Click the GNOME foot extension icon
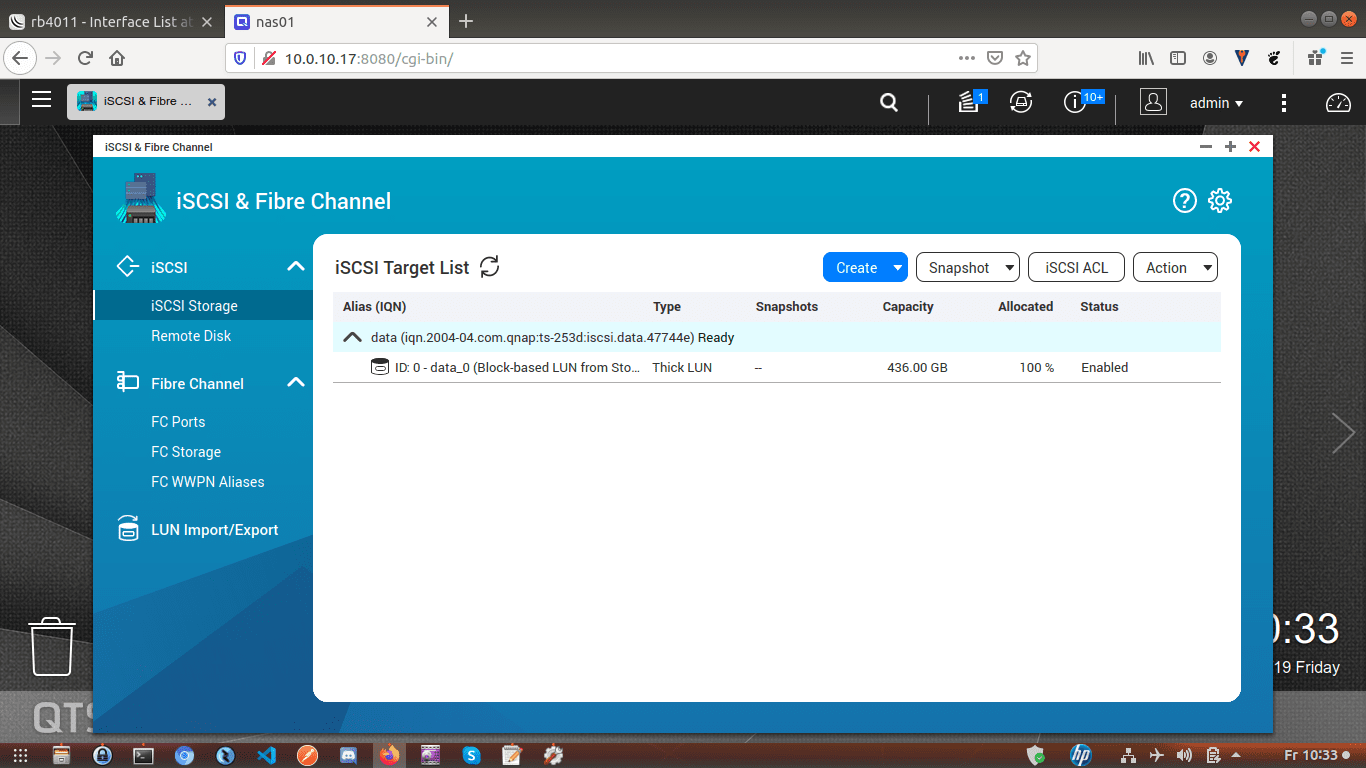The height and width of the screenshot is (768, 1366). point(1274,58)
